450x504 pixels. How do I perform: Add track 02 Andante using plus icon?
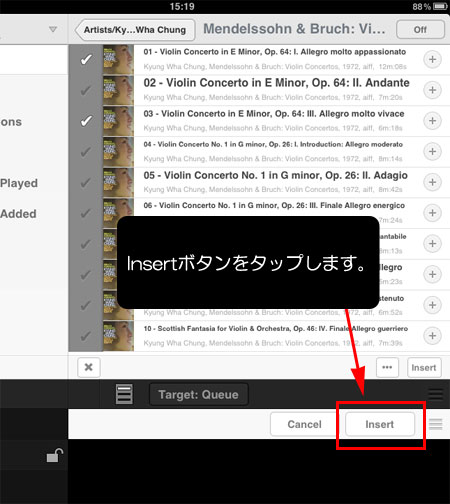point(432,90)
